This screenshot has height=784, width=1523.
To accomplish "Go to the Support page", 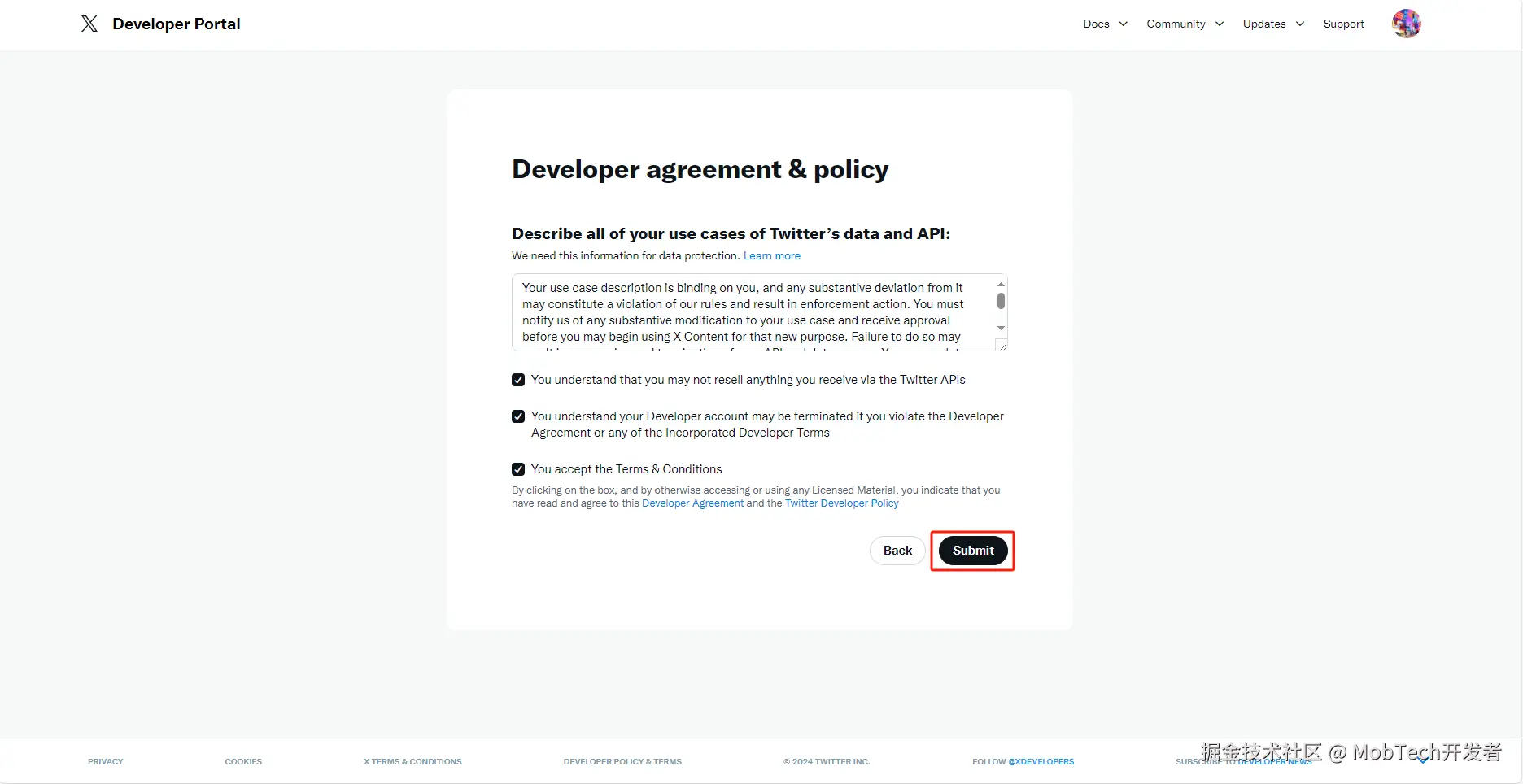I will 1343,24.
